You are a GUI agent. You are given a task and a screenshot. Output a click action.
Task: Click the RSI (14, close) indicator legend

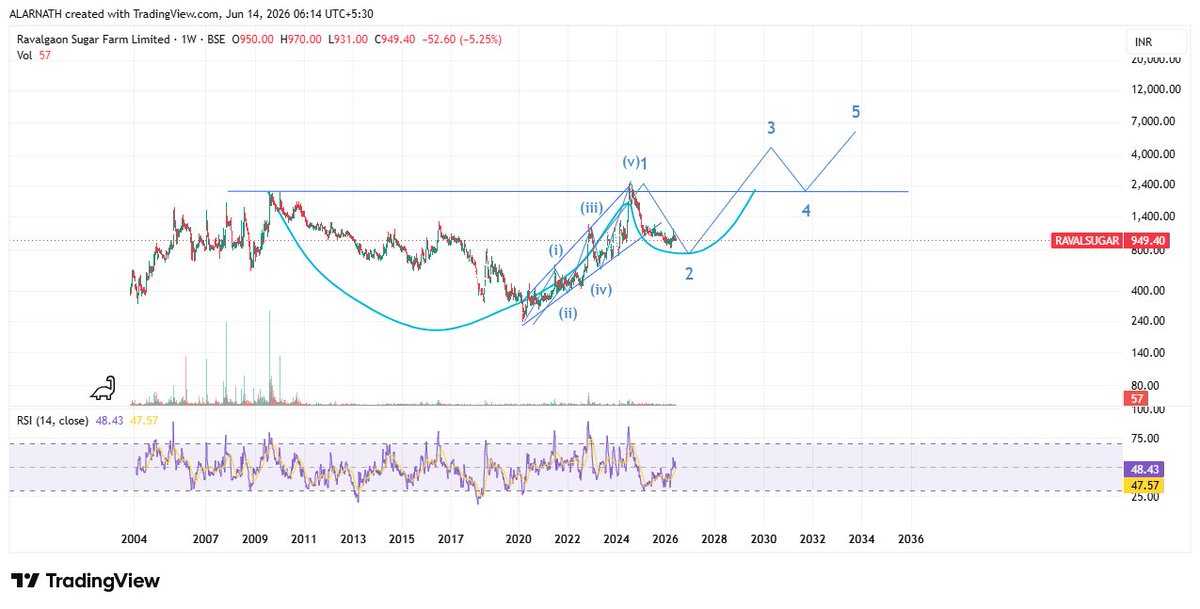52,421
